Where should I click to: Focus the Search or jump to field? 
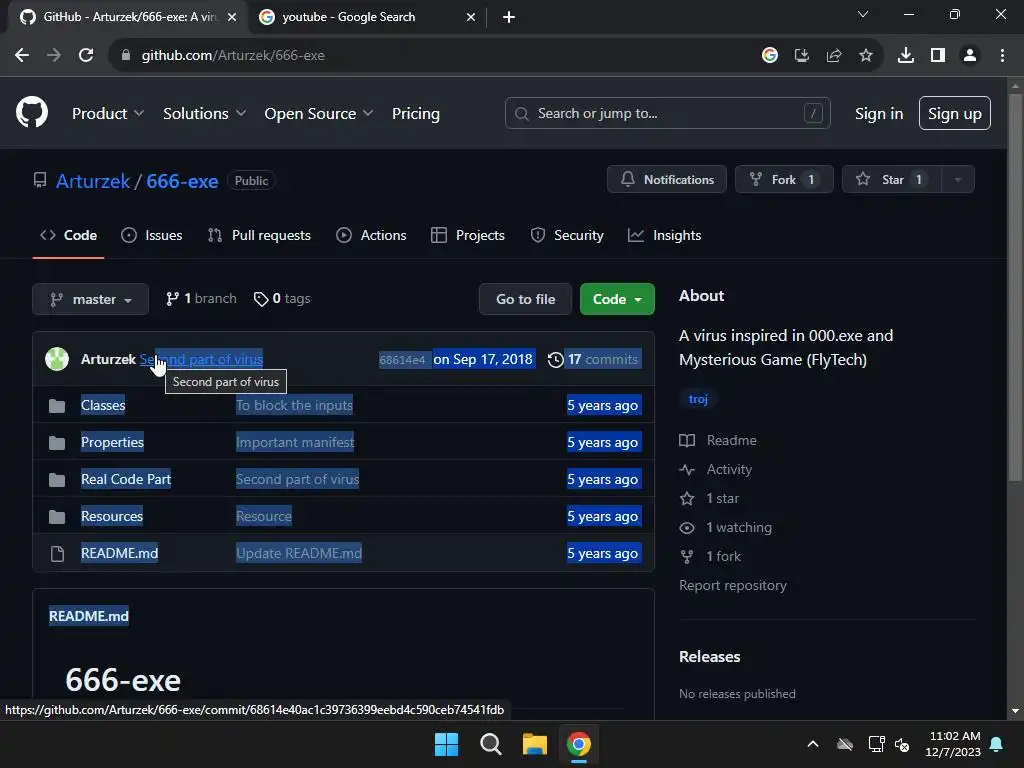pos(667,114)
